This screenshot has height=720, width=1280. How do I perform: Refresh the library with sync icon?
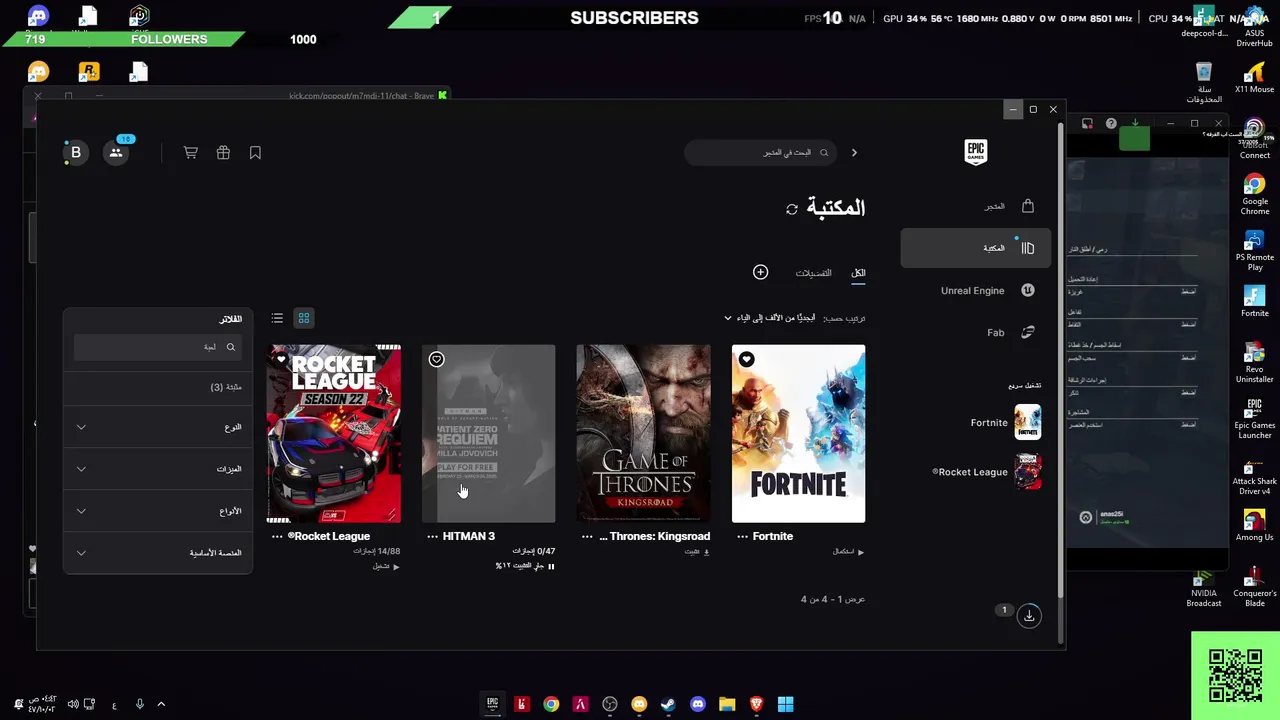[792, 209]
